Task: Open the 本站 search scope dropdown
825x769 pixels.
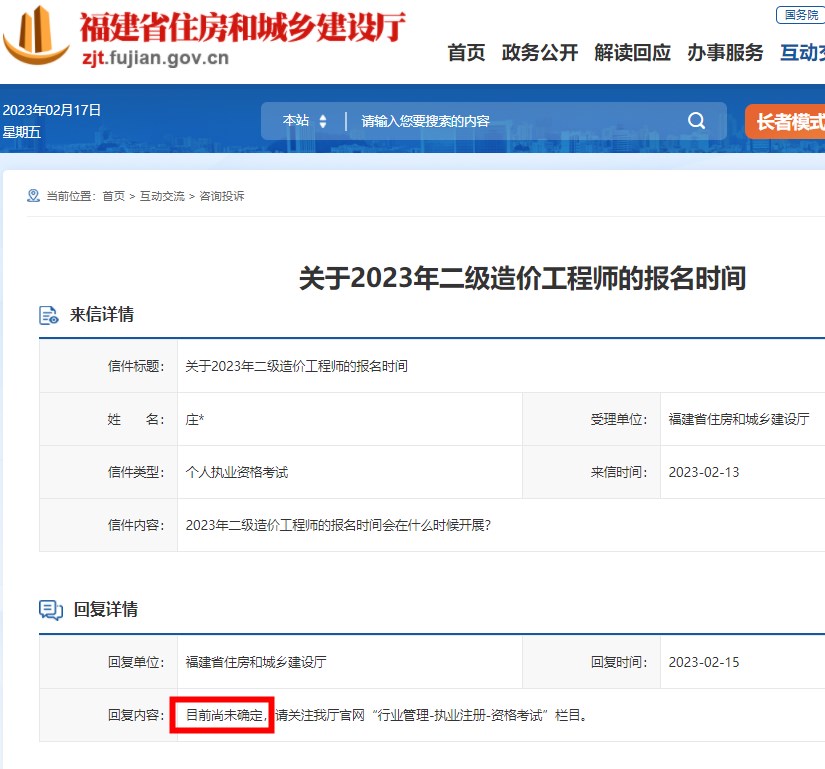Action: pos(304,121)
